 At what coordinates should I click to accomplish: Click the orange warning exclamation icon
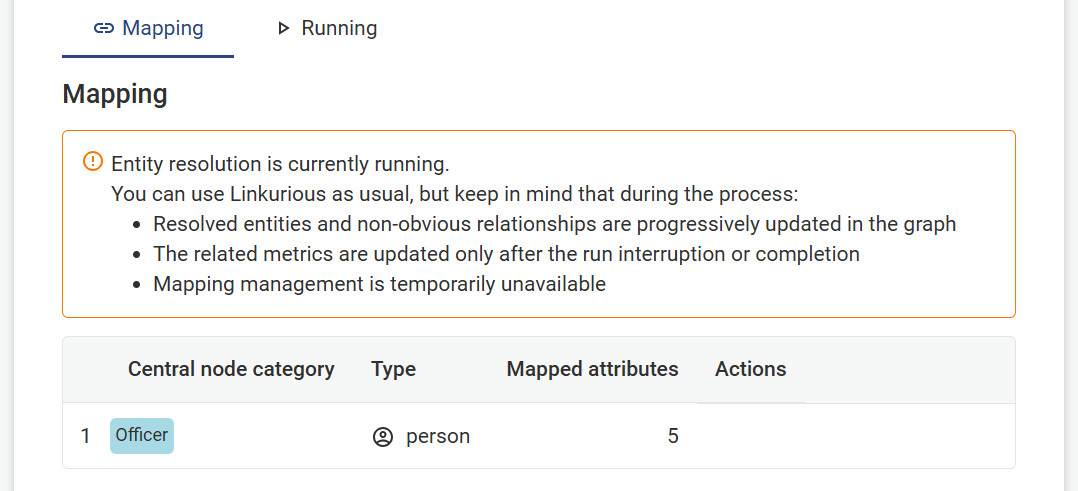pyautogui.click(x=92, y=162)
